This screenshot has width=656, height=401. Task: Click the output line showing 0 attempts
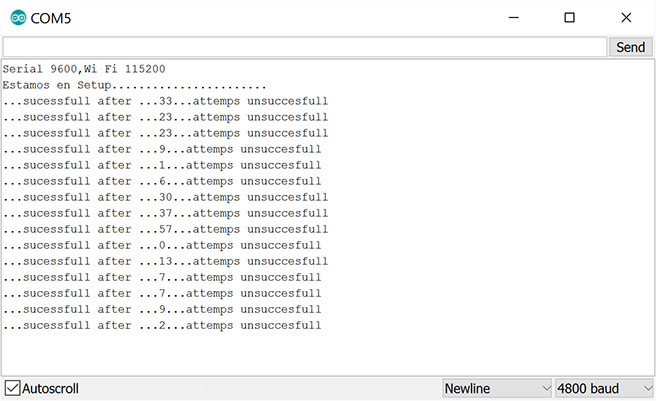click(162, 245)
